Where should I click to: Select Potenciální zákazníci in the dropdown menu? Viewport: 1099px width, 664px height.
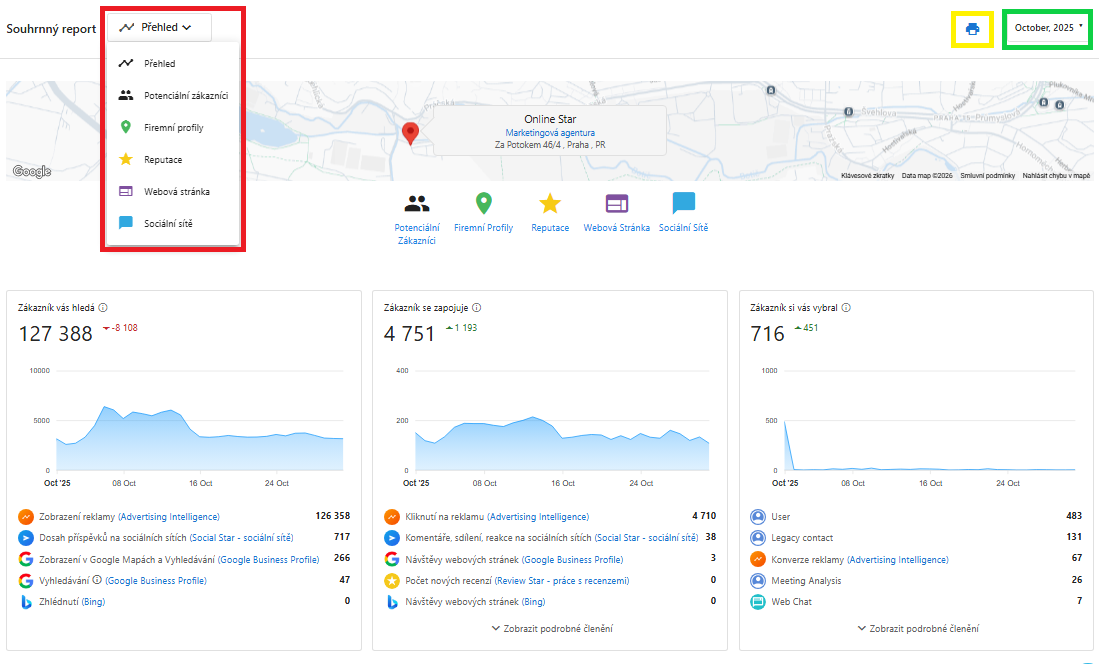[172, 95]
